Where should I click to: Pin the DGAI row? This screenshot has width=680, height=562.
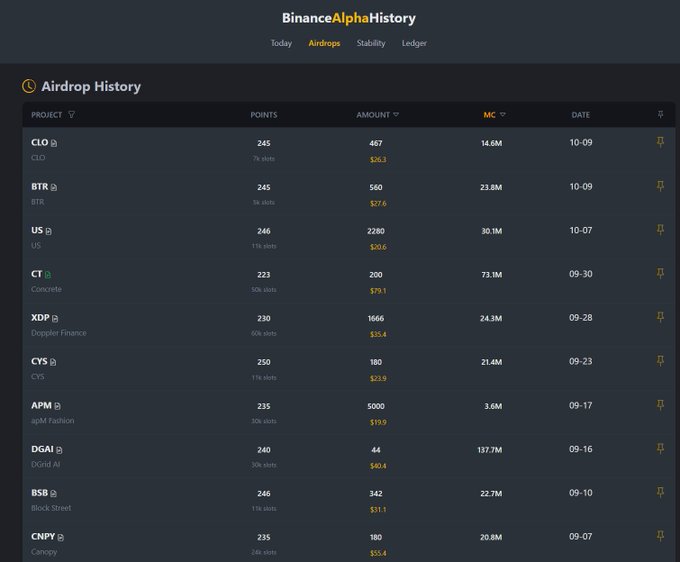click(x=660, y=448)
